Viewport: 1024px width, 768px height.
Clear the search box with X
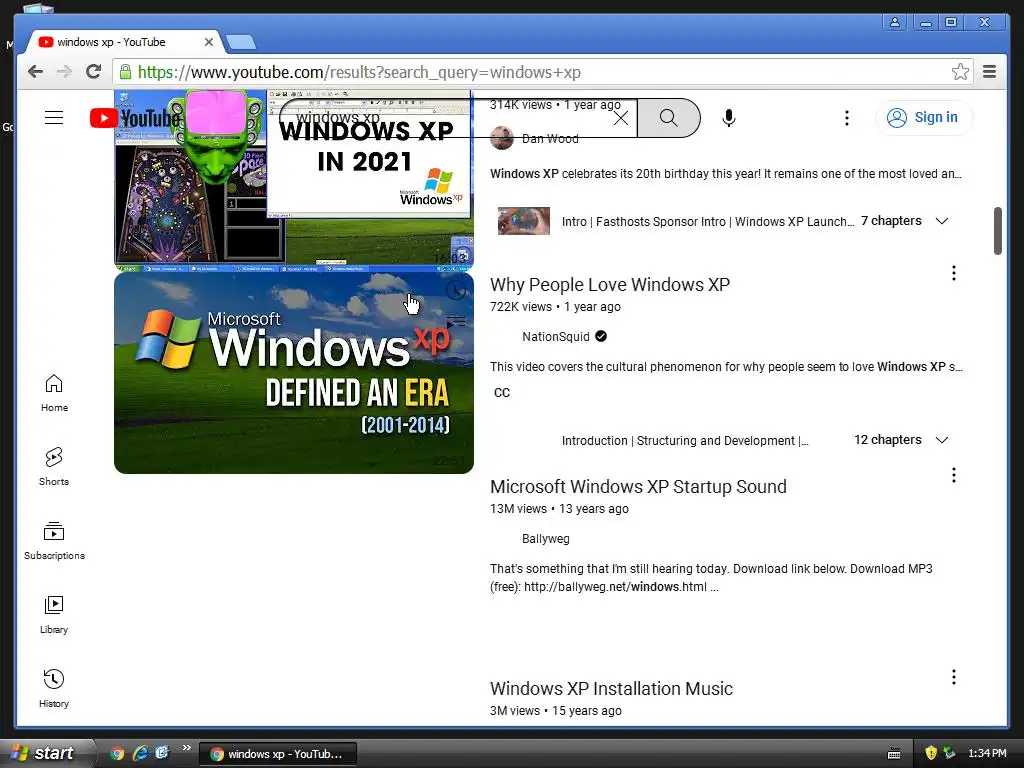[620, 118]
